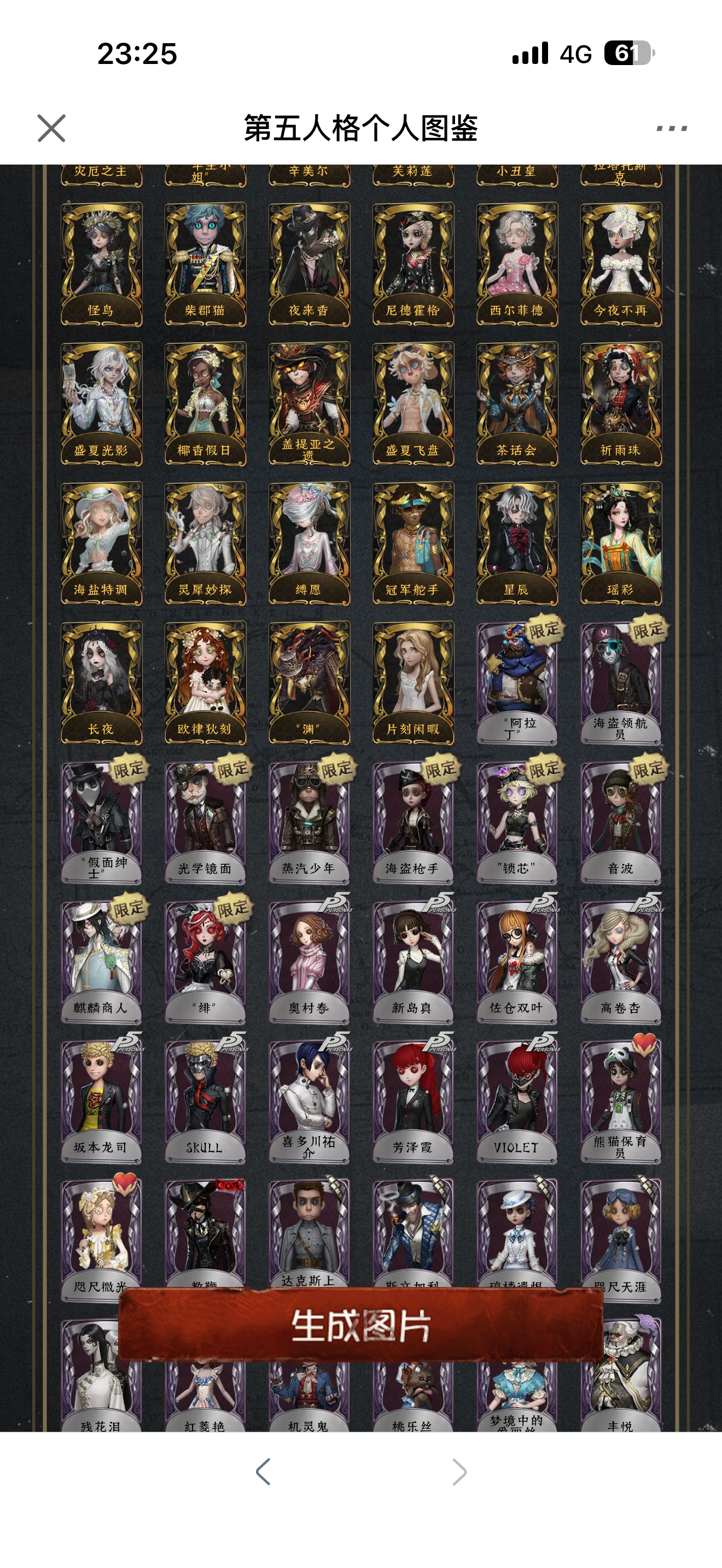
Task: Choose the 今夜不再 costume card
Action: [x=621, y=264]
